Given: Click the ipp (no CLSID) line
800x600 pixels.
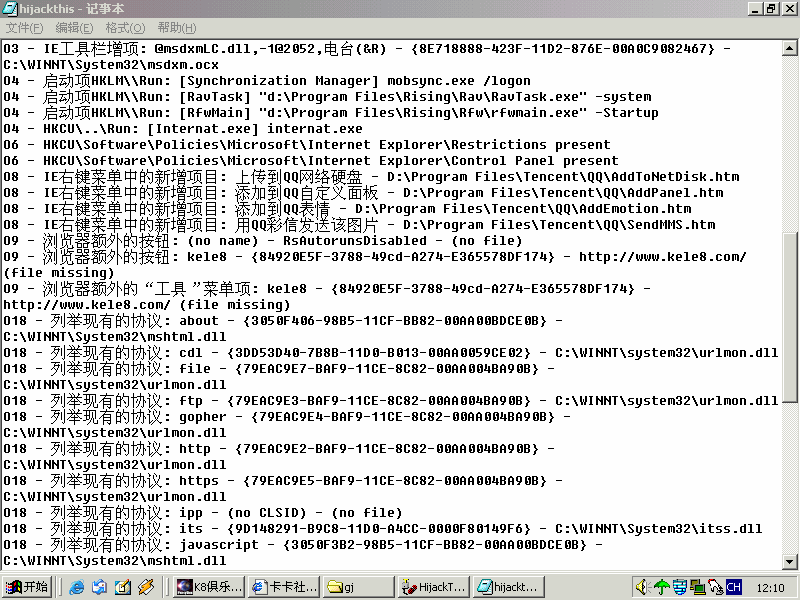Looking at the screenshot, I should click(x=203, y=513).
